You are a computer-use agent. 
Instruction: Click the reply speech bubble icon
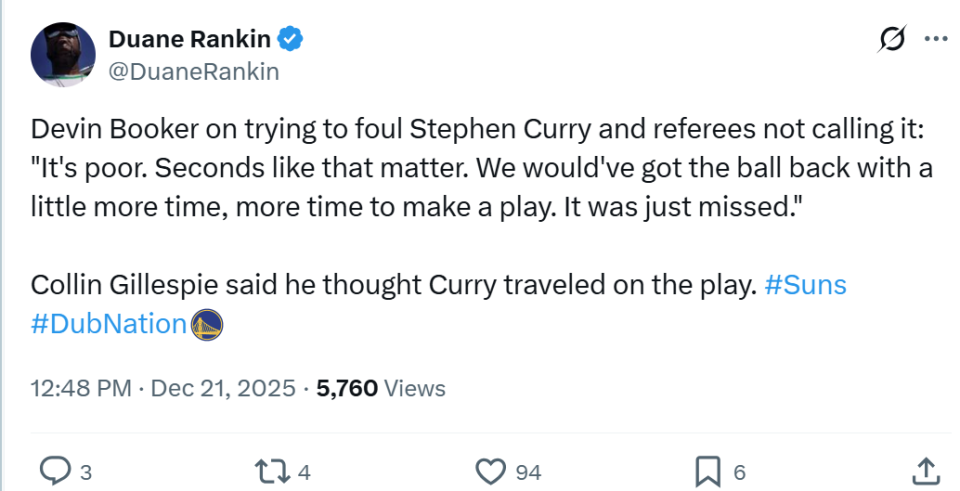coord(53,469)
